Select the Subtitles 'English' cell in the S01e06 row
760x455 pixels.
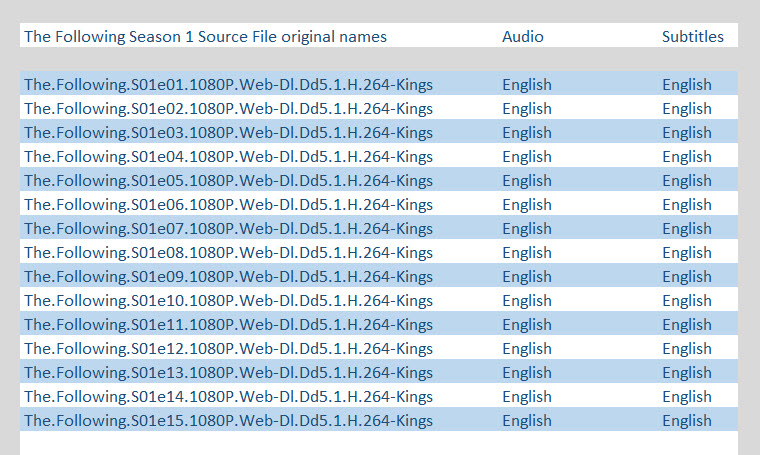[x=687, y=204]
